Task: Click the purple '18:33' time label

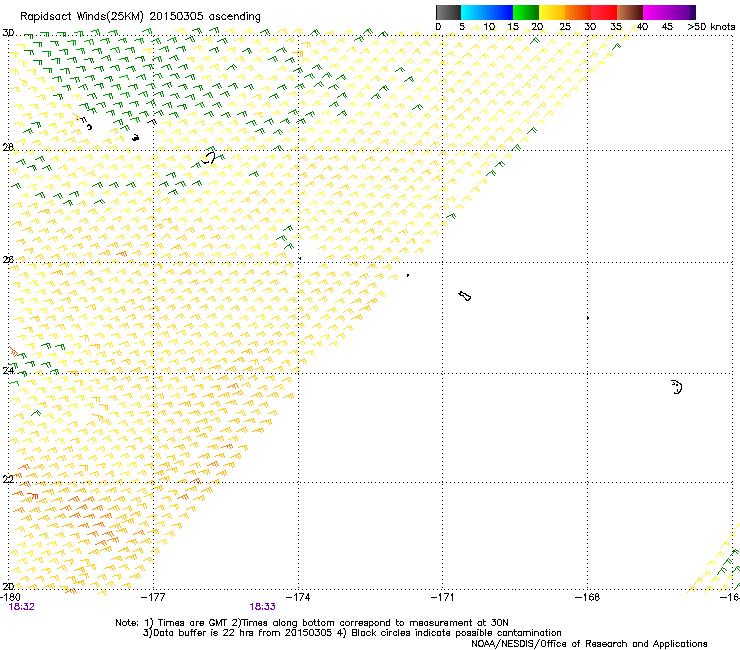Action: (x=262, y=607)
